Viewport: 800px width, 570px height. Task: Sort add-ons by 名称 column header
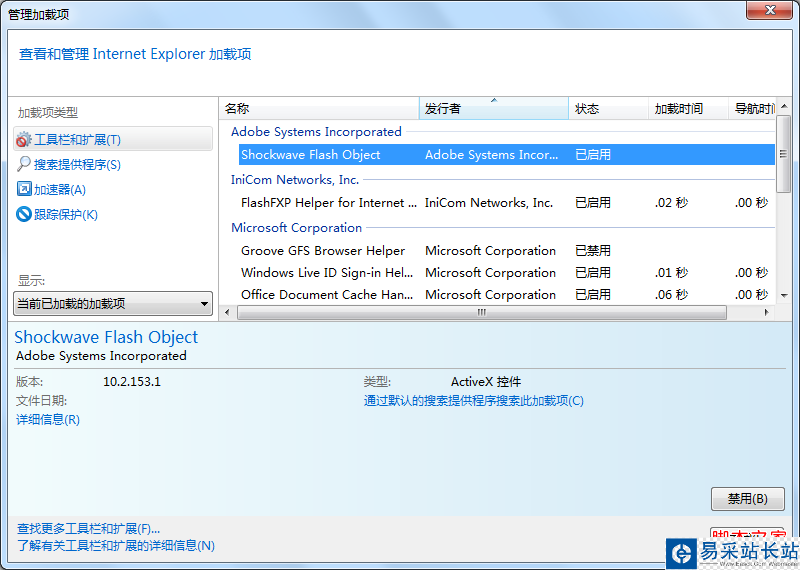tap(320, 109)
